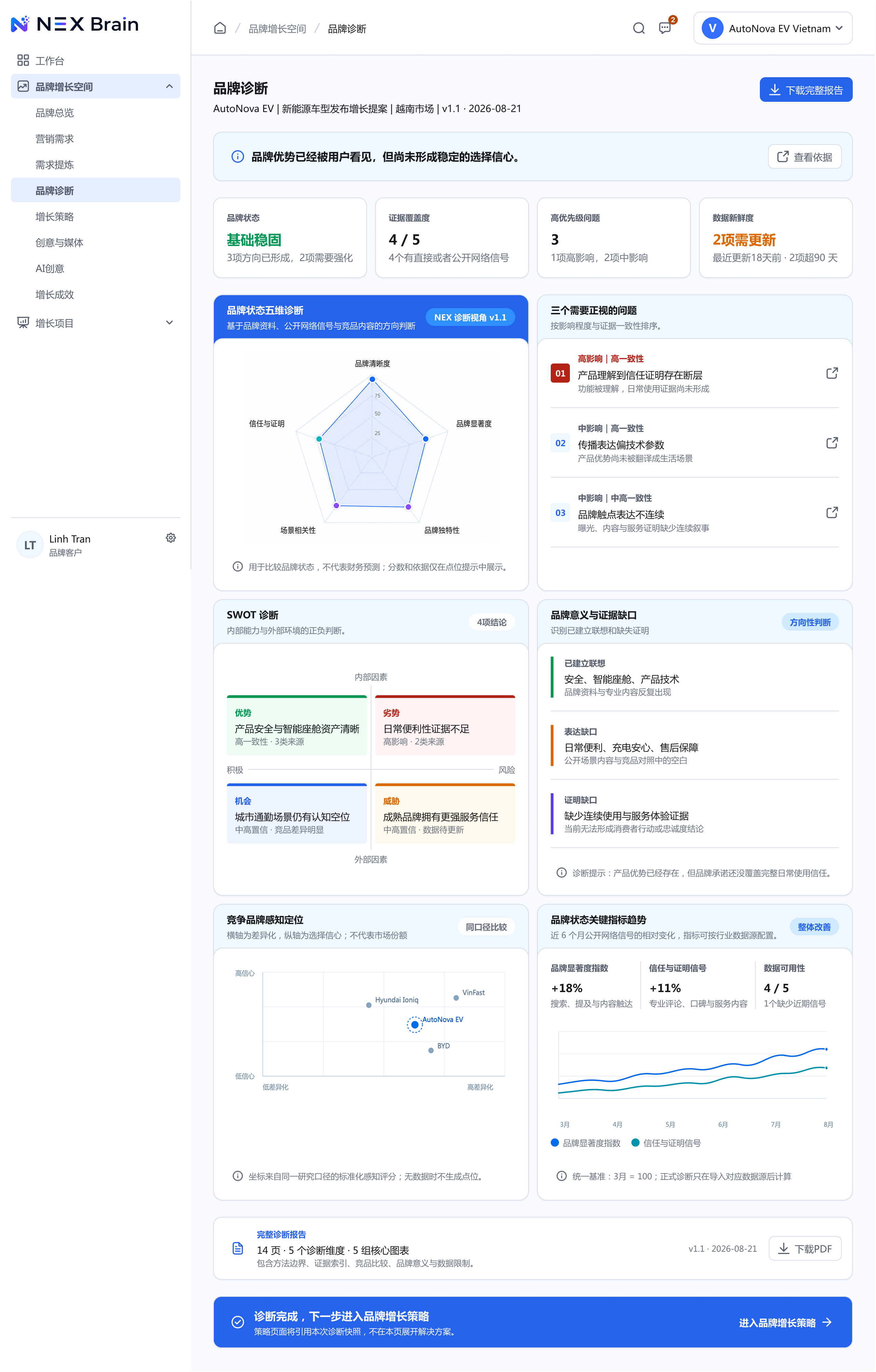Click the NEX Brain logo
This screenshot has height=1372, width=876.
click(75, 24)
